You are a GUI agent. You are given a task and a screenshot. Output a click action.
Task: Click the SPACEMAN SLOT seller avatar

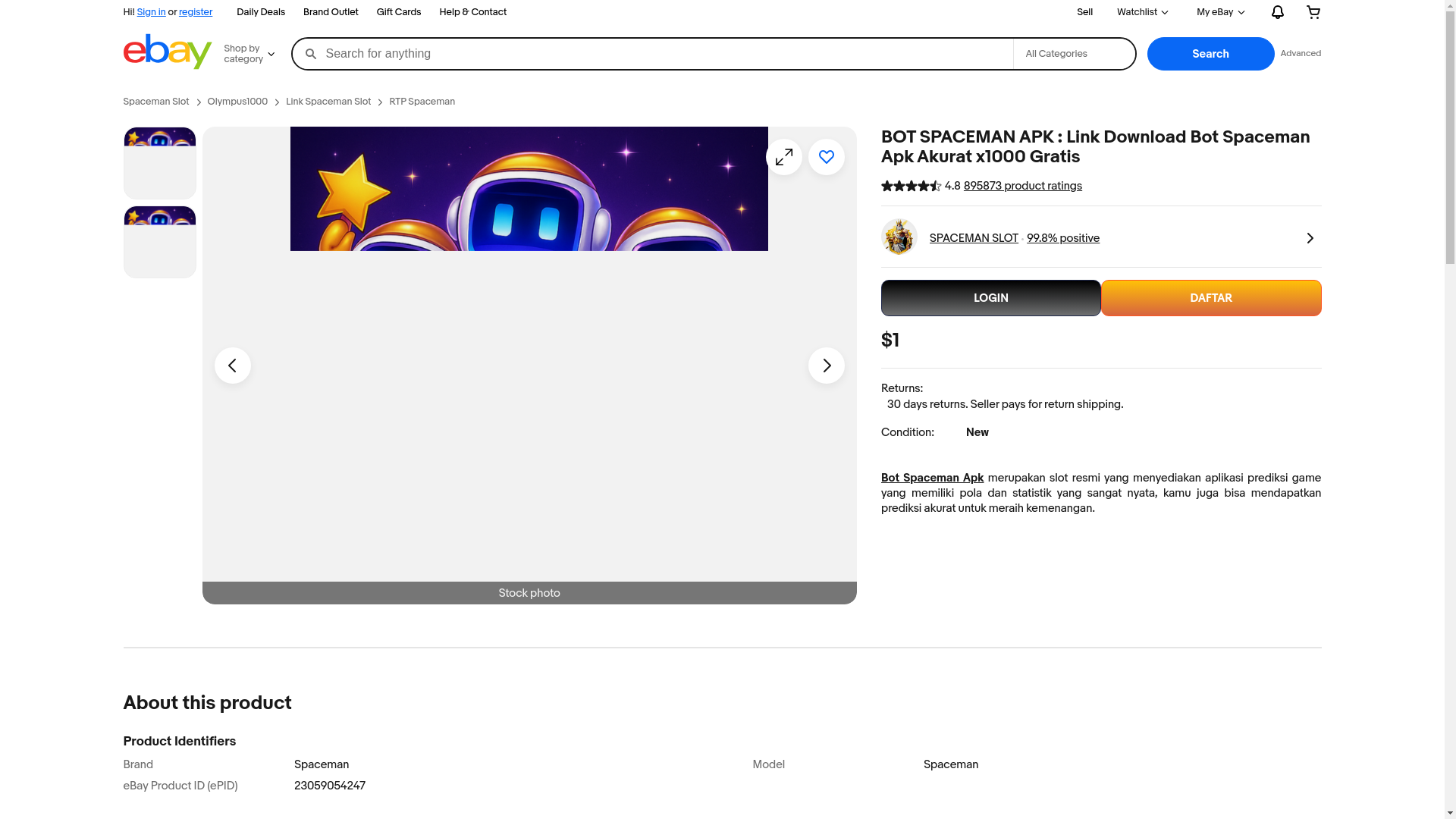pyautogui.click(x=899, y=237)
